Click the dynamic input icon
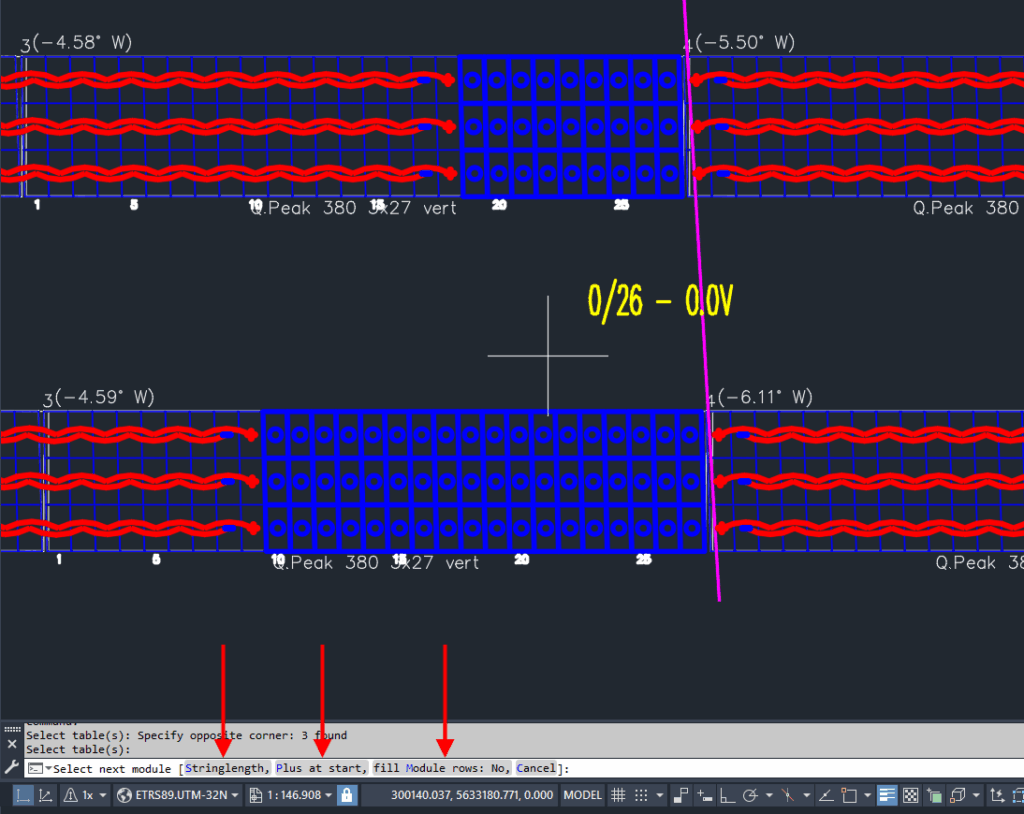1024x814 pixels. tap(705, 796)
